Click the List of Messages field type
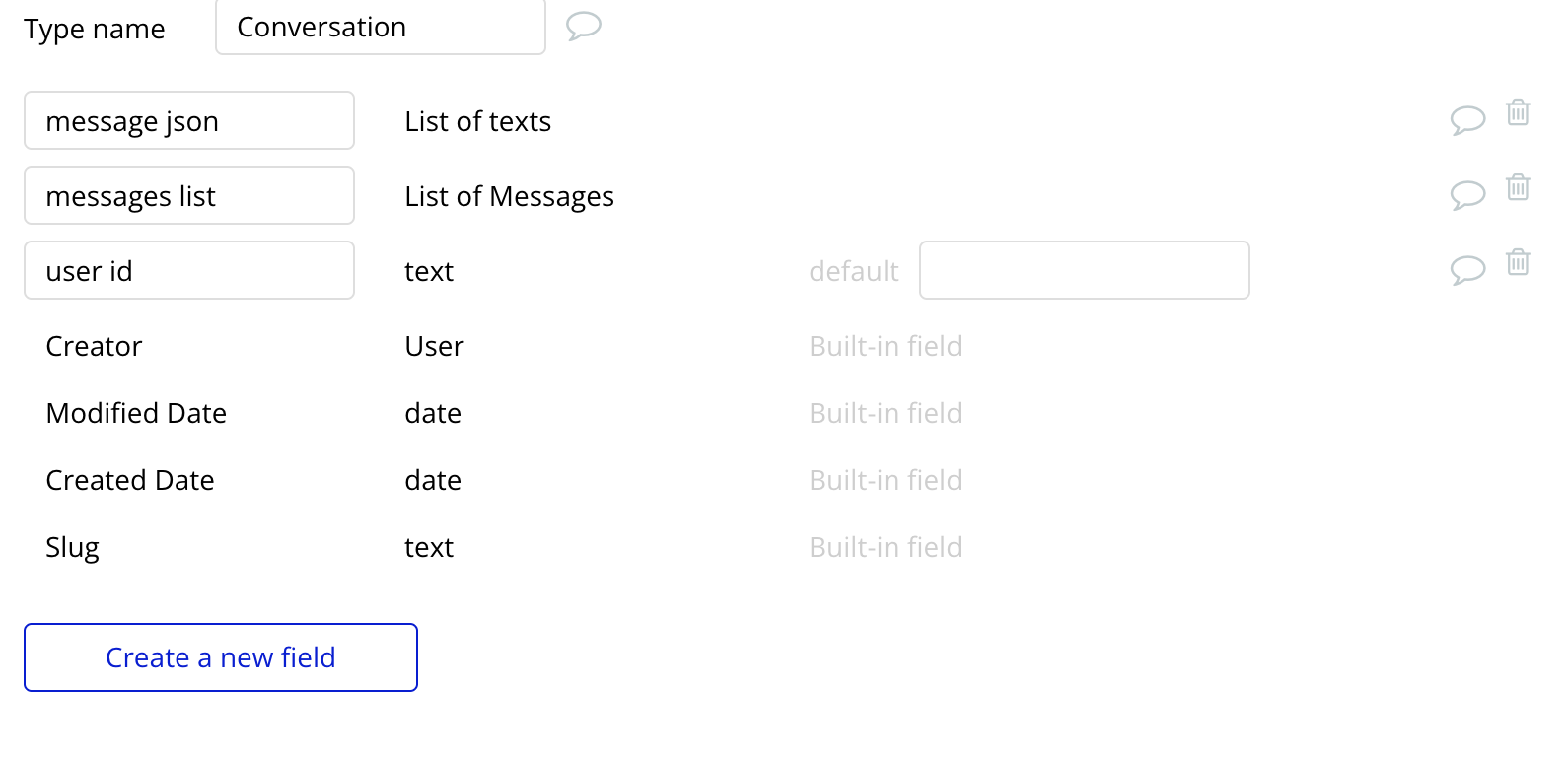The height and width of the screenshot is (759, 1568). coord(509,196)
